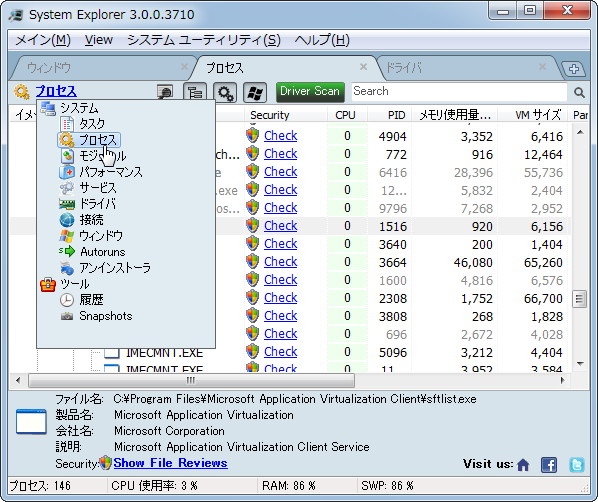Click the gears toolbar icon

pyautogui.click(x=225, y=93)
